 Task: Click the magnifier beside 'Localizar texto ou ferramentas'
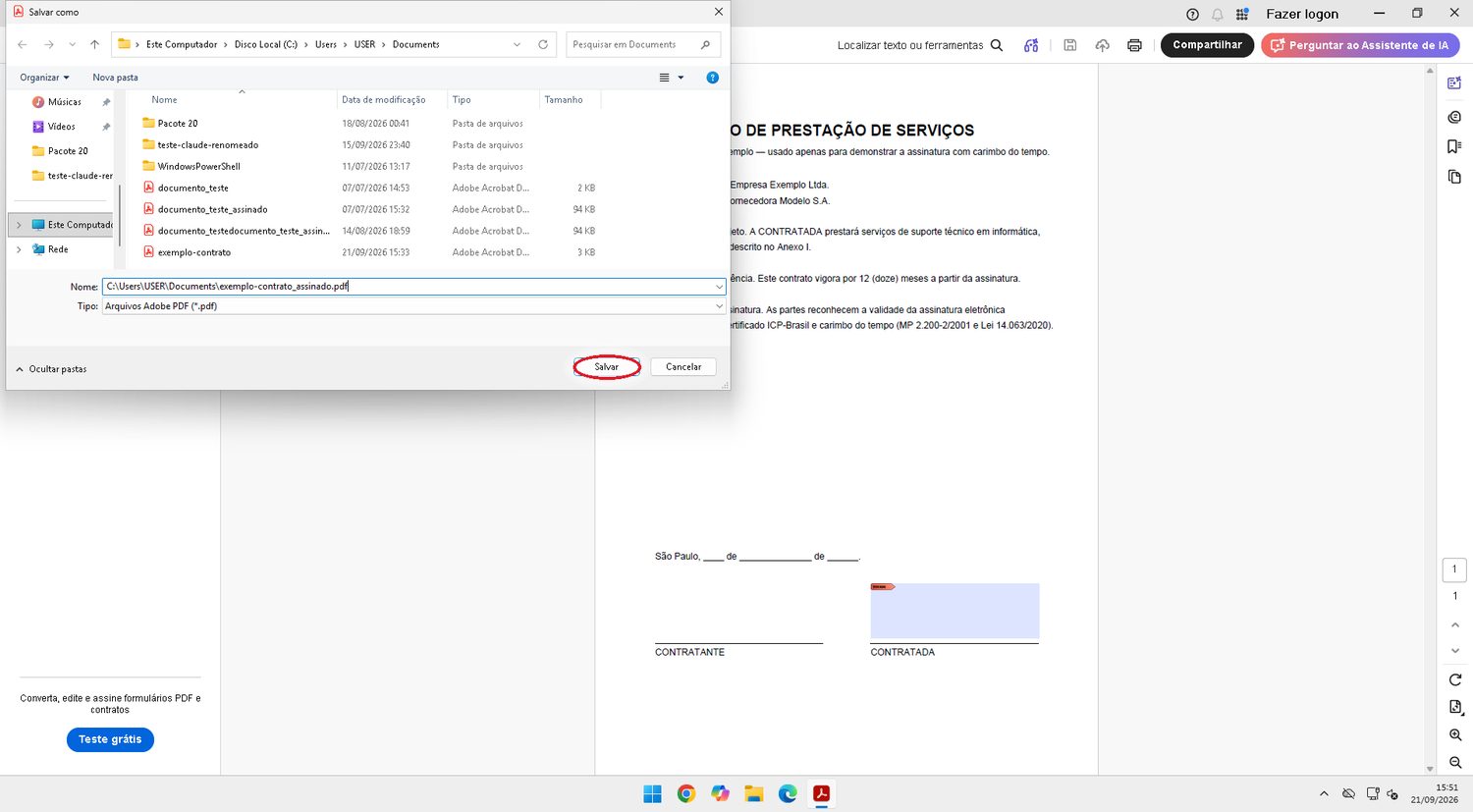click(x=997, y=45)
